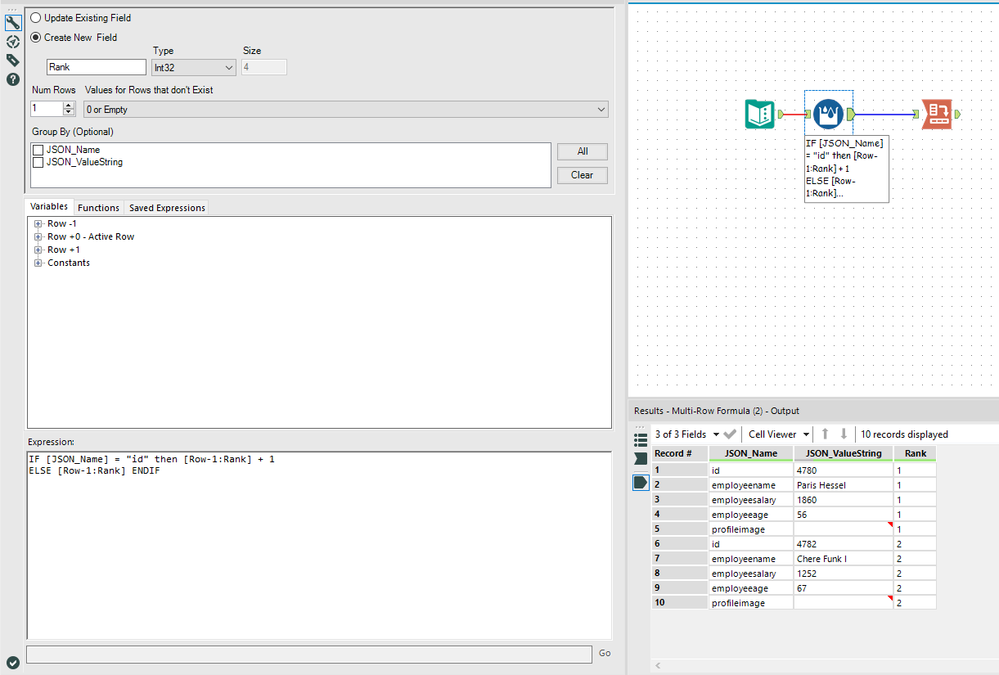The height and width of the screenshot is (675, 999).
Task: Show results metadata view icon
Action: coord(640,459)
